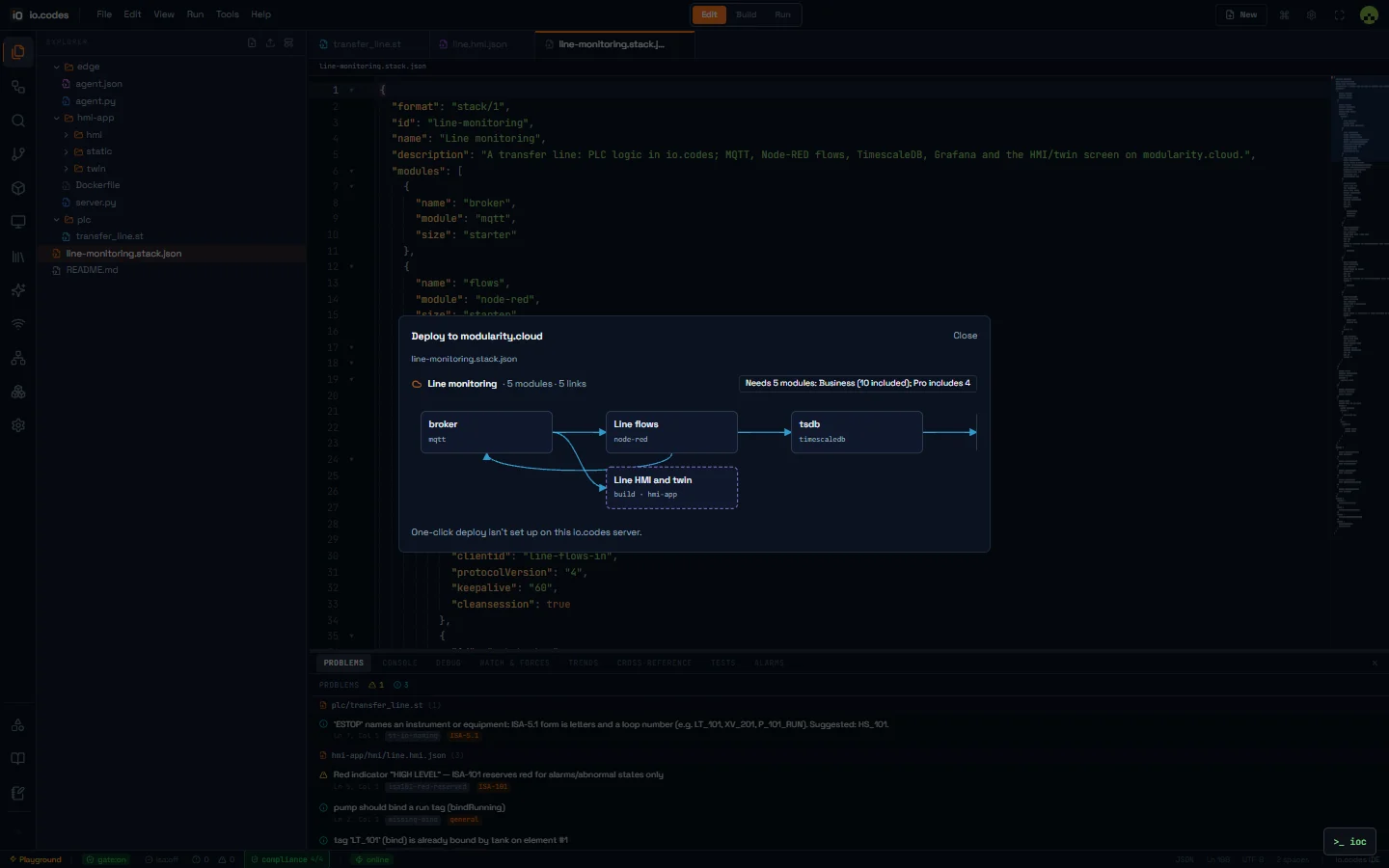Open the edit note icon in sidebar
Viewport: 1389px width, 868px height.
click(18, 793)
